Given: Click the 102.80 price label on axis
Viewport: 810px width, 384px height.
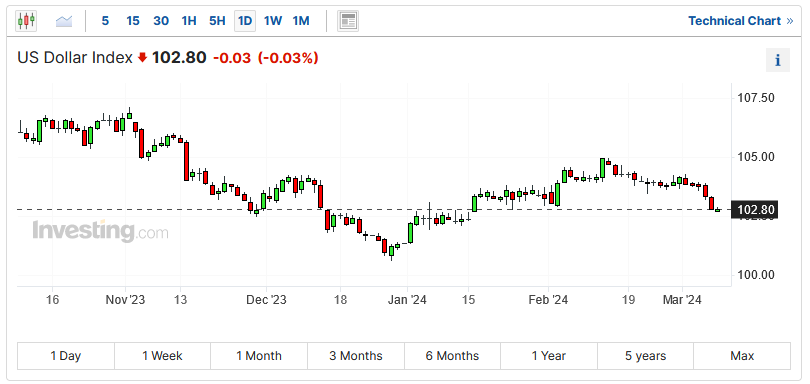Looking at the screenshot, I should (756, 210).
